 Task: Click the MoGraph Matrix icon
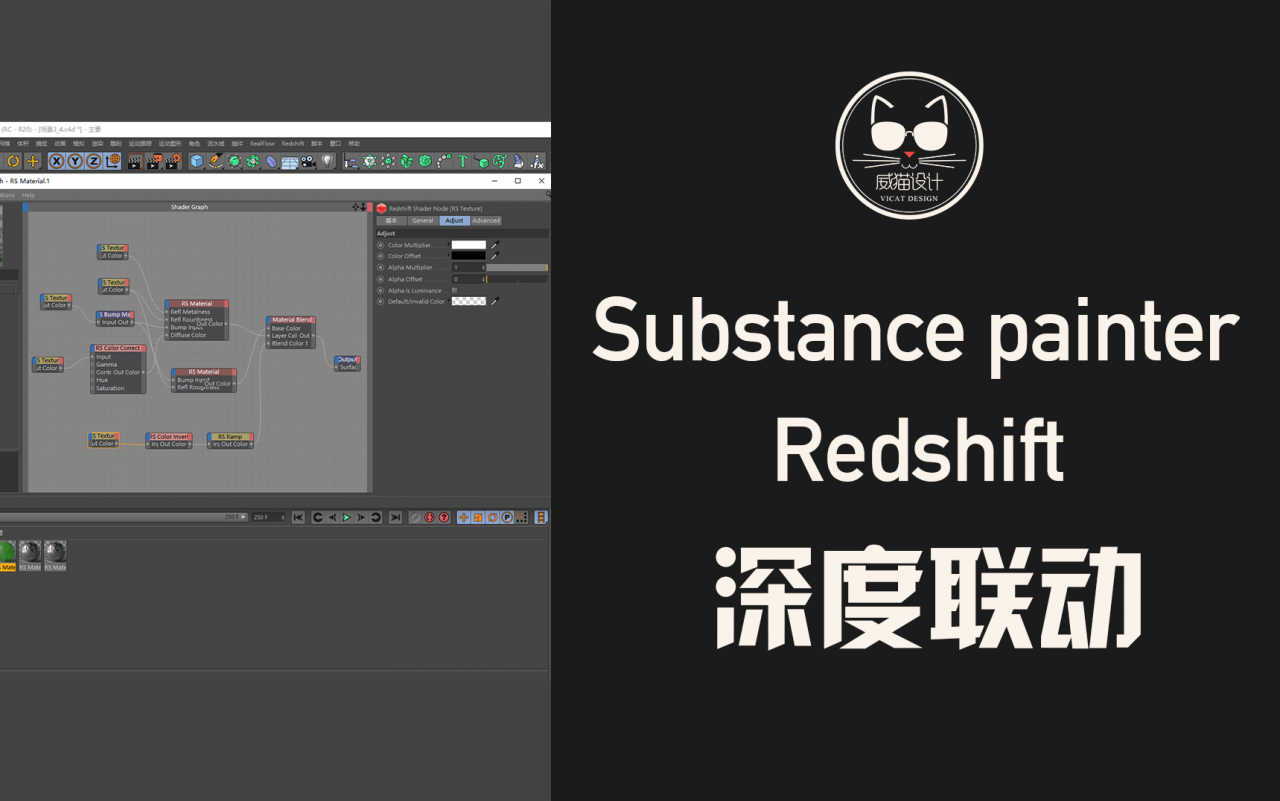click(x=388, y=161)
